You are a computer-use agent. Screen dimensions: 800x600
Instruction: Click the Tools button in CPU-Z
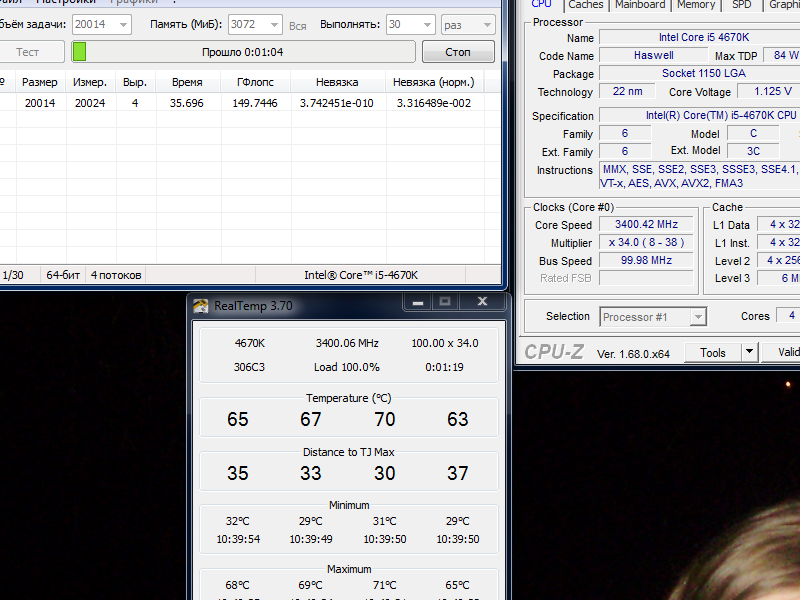(713, 353)
